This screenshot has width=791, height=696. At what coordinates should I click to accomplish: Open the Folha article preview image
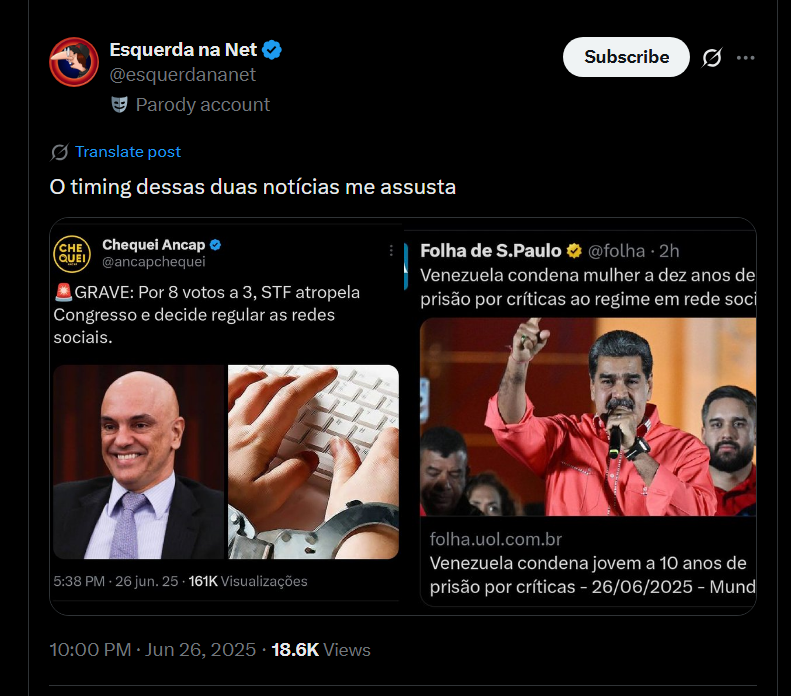click(x=588, y=417)
